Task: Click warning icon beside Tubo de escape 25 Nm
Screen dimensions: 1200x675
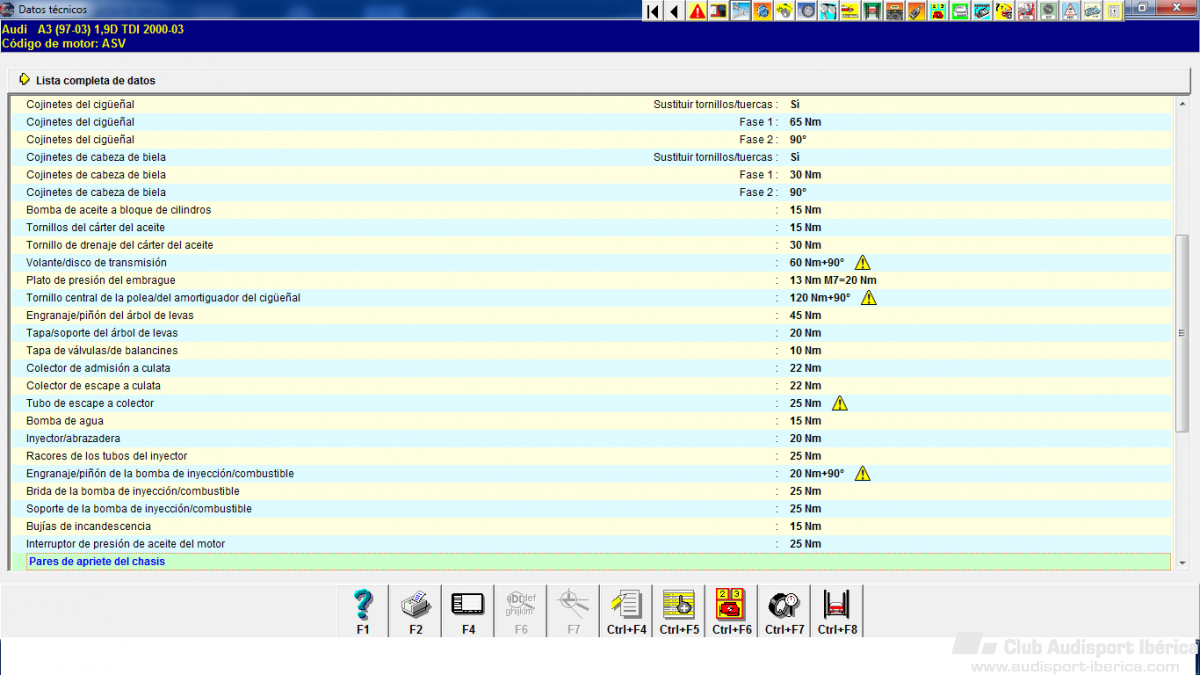Action: 840,403
